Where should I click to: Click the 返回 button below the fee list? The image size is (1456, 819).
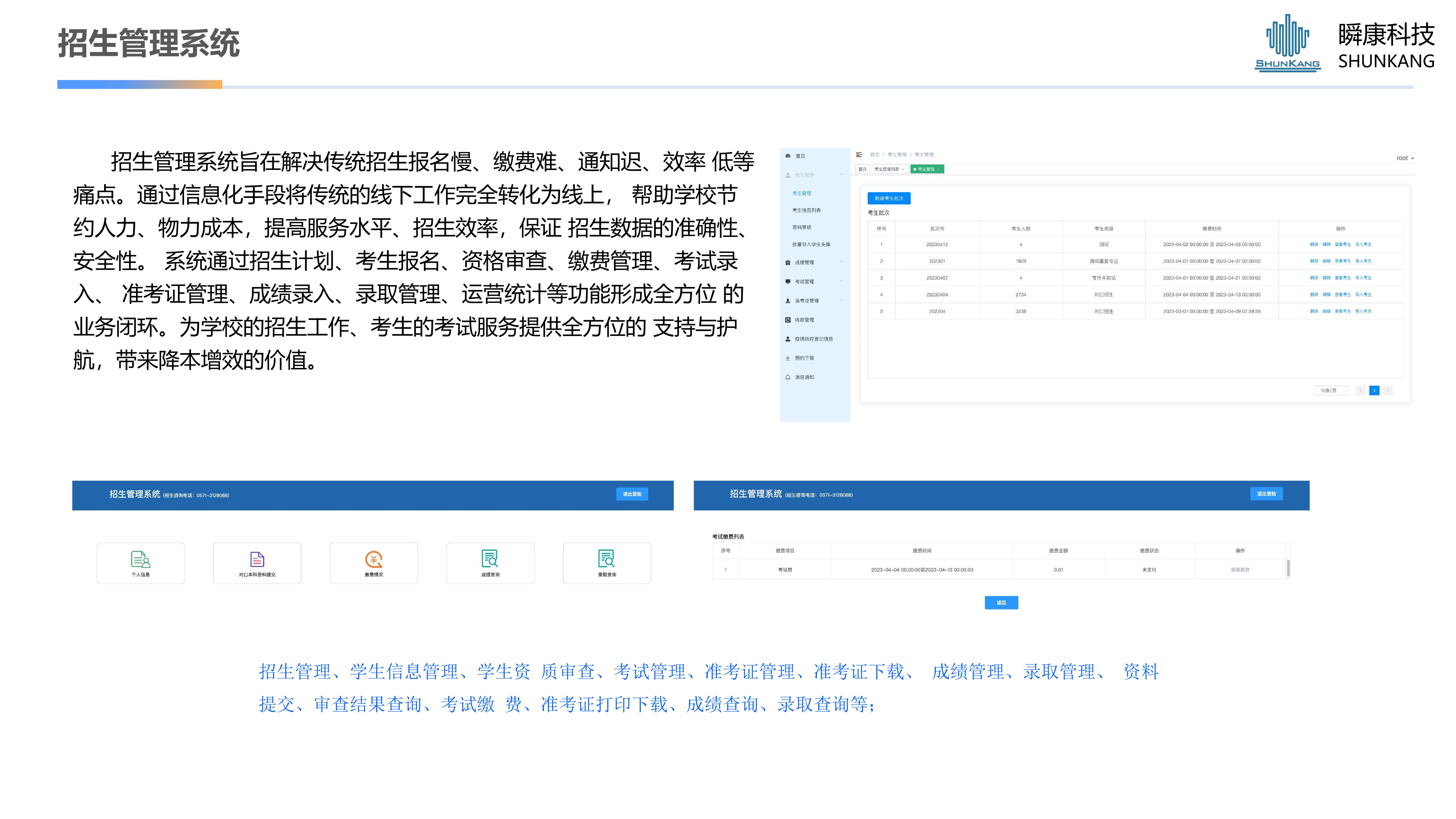1001,603
